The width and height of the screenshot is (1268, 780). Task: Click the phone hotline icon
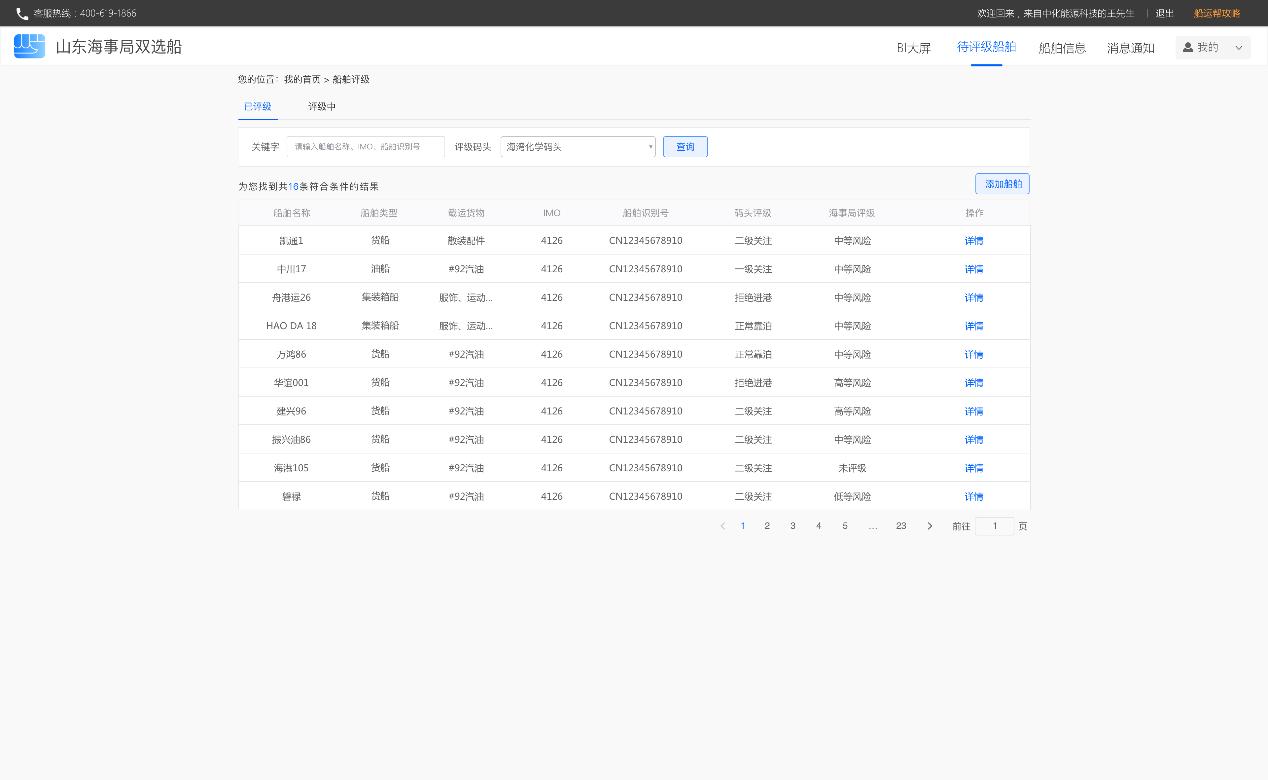coord(22,14)
